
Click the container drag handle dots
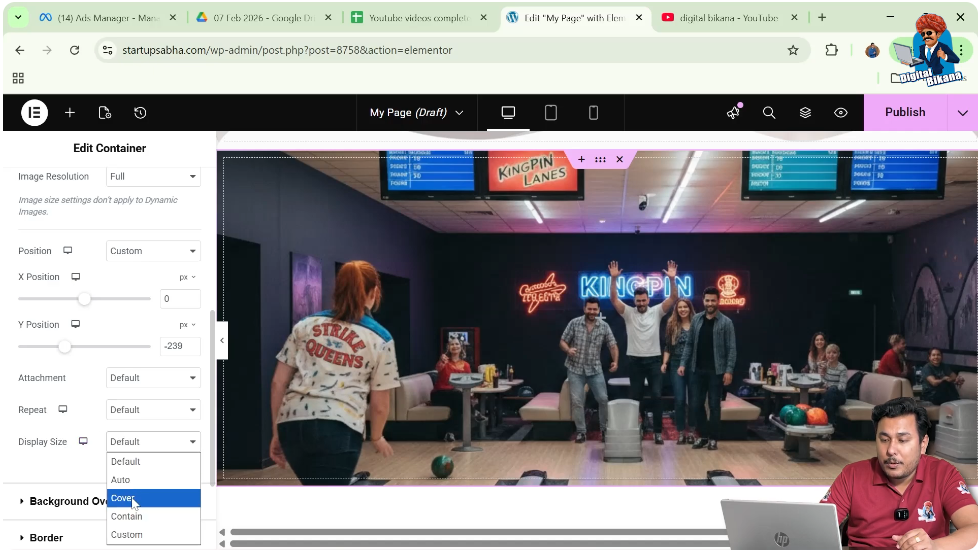(x=600, y=159)
